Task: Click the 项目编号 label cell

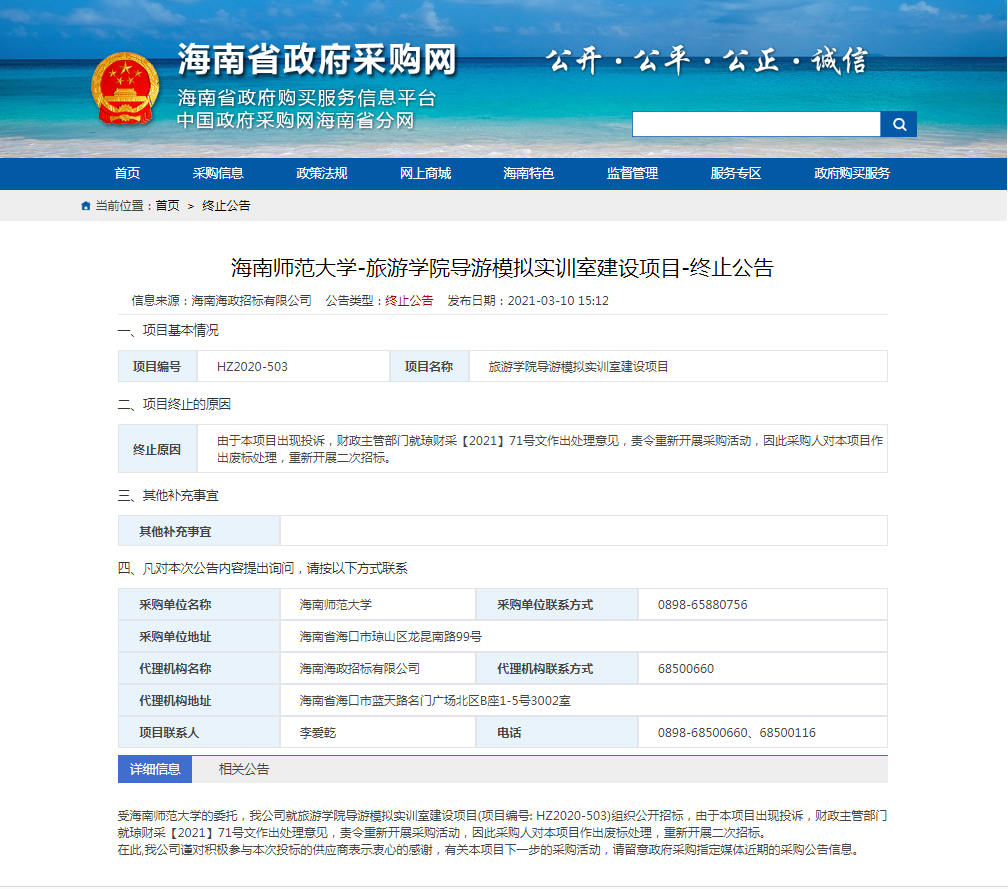Action: tap(158, 367)
